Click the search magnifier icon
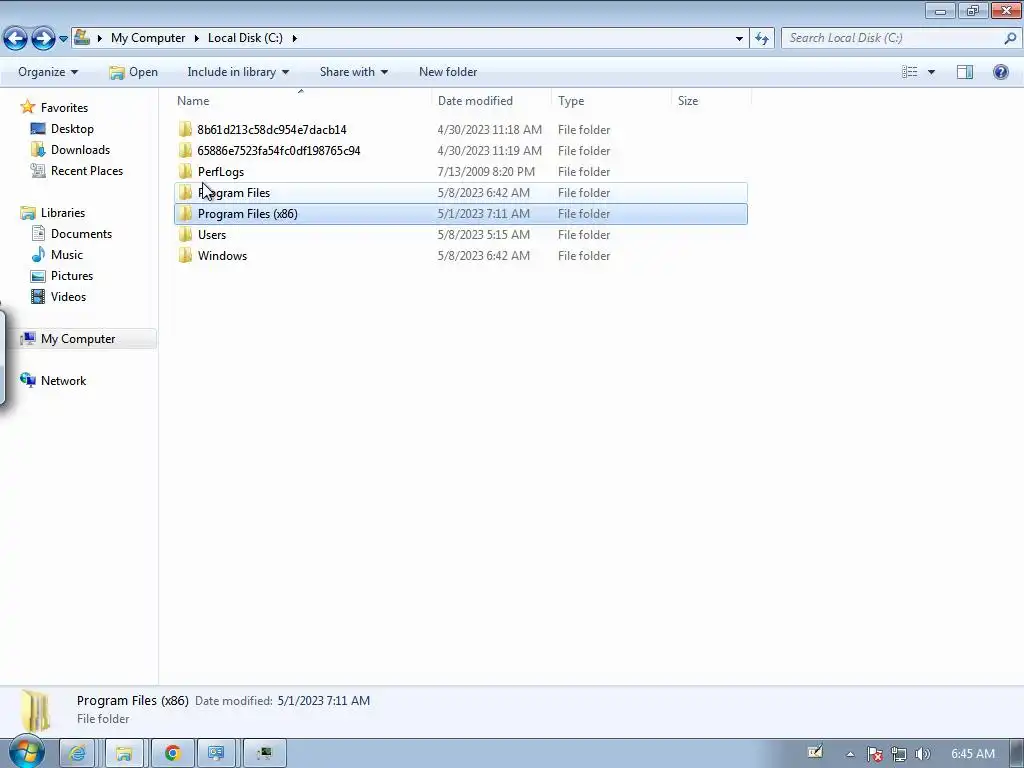Viewport: 1024px width, 768px height. pyautogui.click(x=1010, y=38)
